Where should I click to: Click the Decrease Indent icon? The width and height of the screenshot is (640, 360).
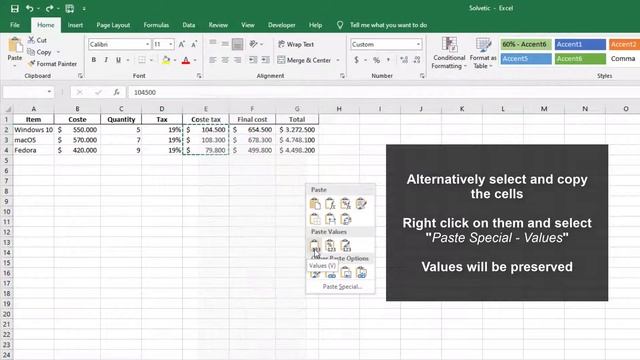pos(253,60)
